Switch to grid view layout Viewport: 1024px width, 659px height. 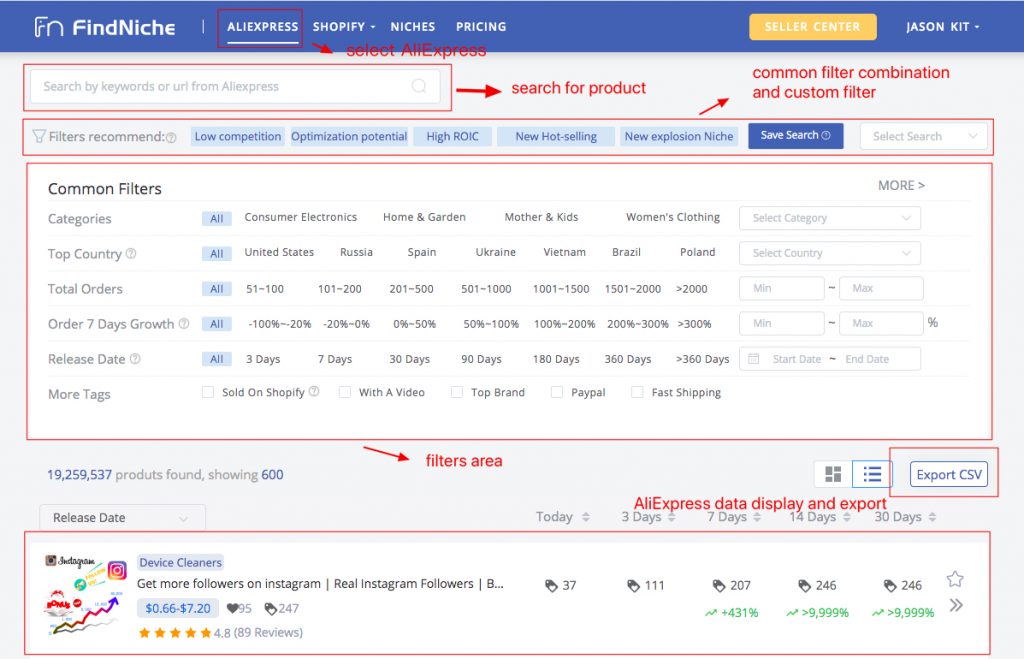tap(833, 474)
